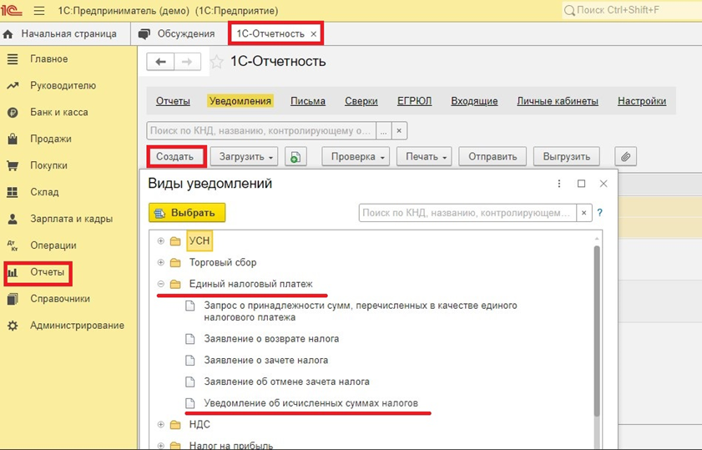Screen dimensions: 702x450
Task: Open the Загрузить dropdown
Action: 244,157
